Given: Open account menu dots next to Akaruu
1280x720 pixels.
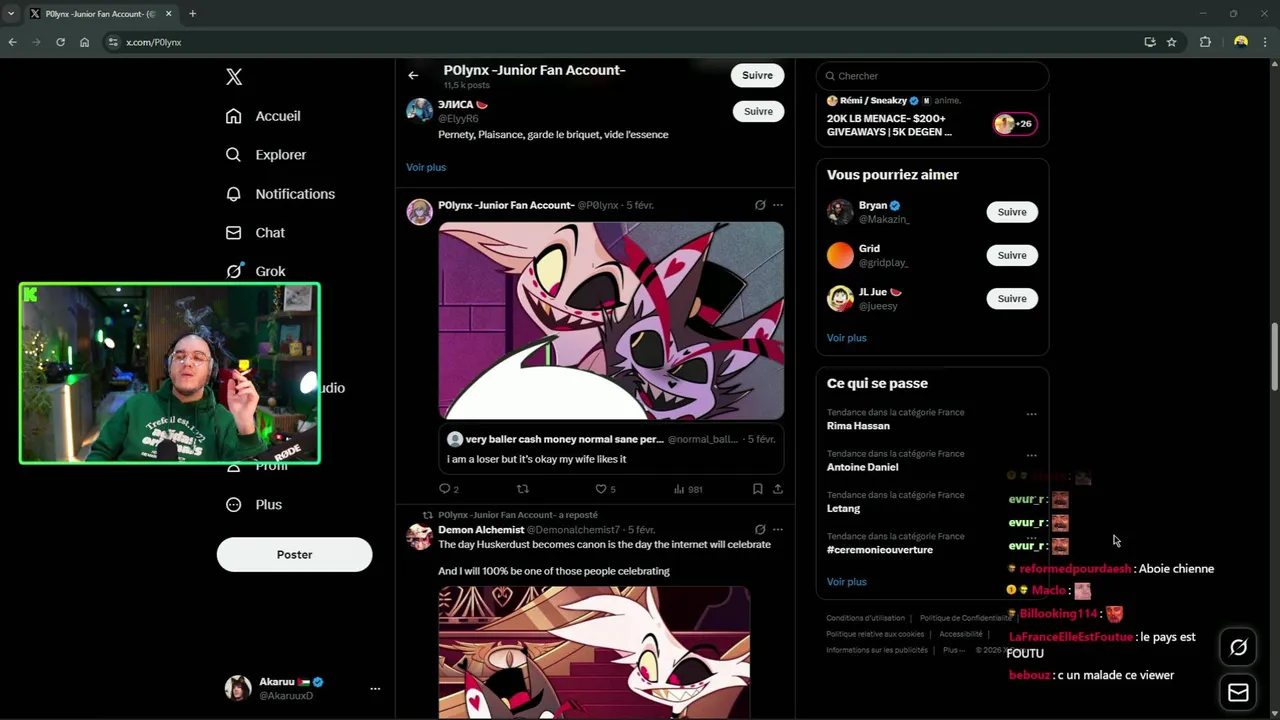Looking at the screenshot, I should click(375, 689).
